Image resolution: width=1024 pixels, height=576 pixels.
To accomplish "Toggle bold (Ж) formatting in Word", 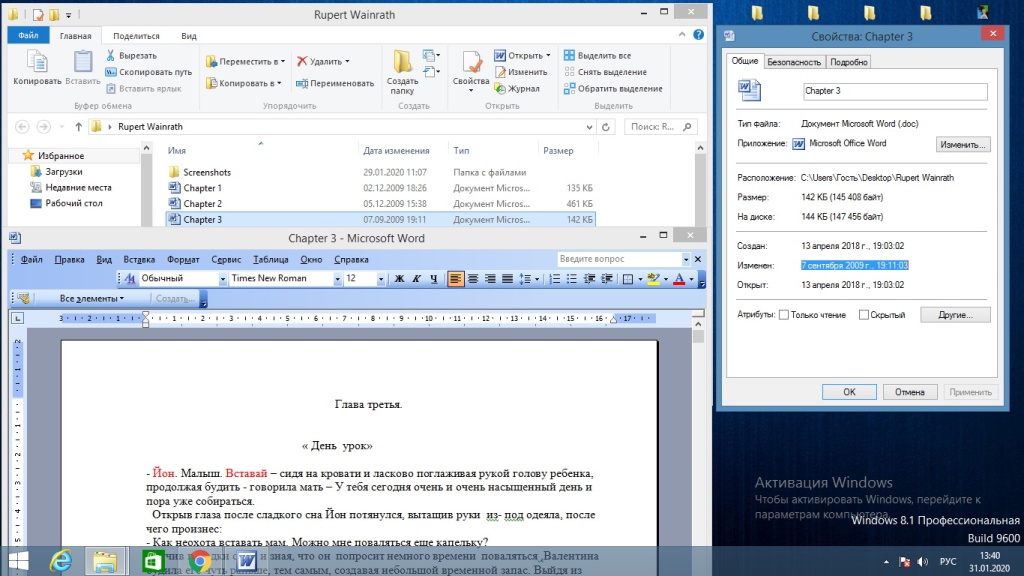I will click(x=399, y=279).
